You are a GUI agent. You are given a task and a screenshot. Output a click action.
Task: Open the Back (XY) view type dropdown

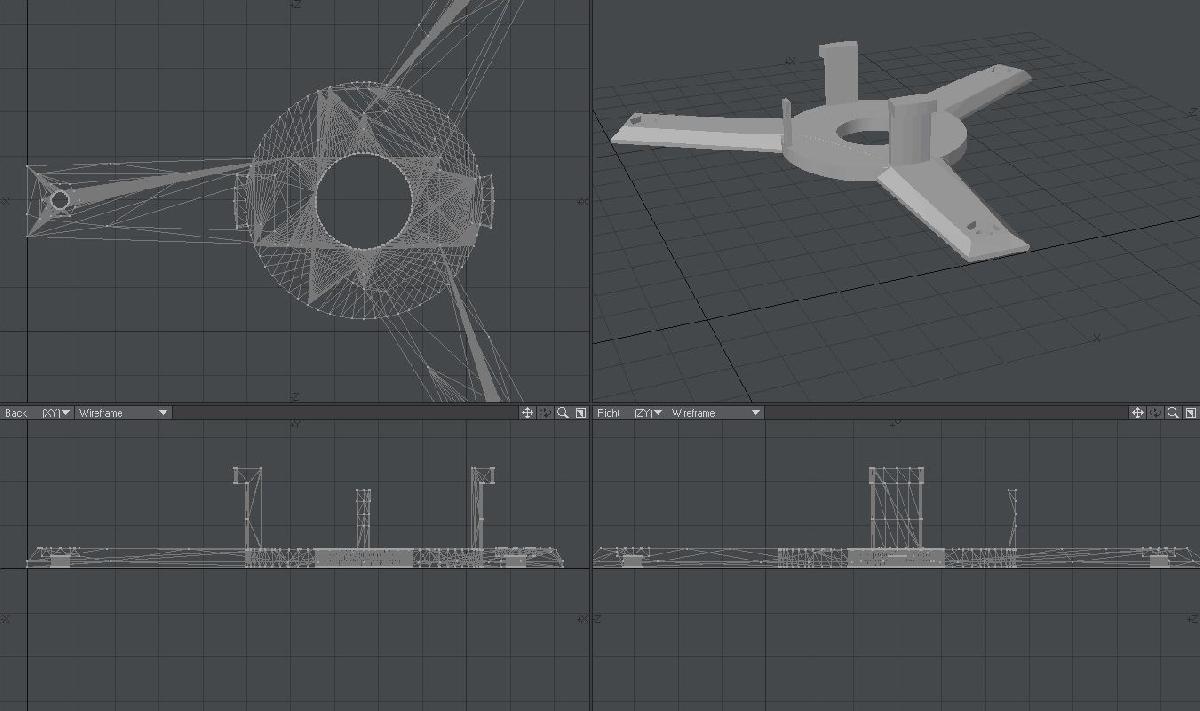tap(38, 413)
